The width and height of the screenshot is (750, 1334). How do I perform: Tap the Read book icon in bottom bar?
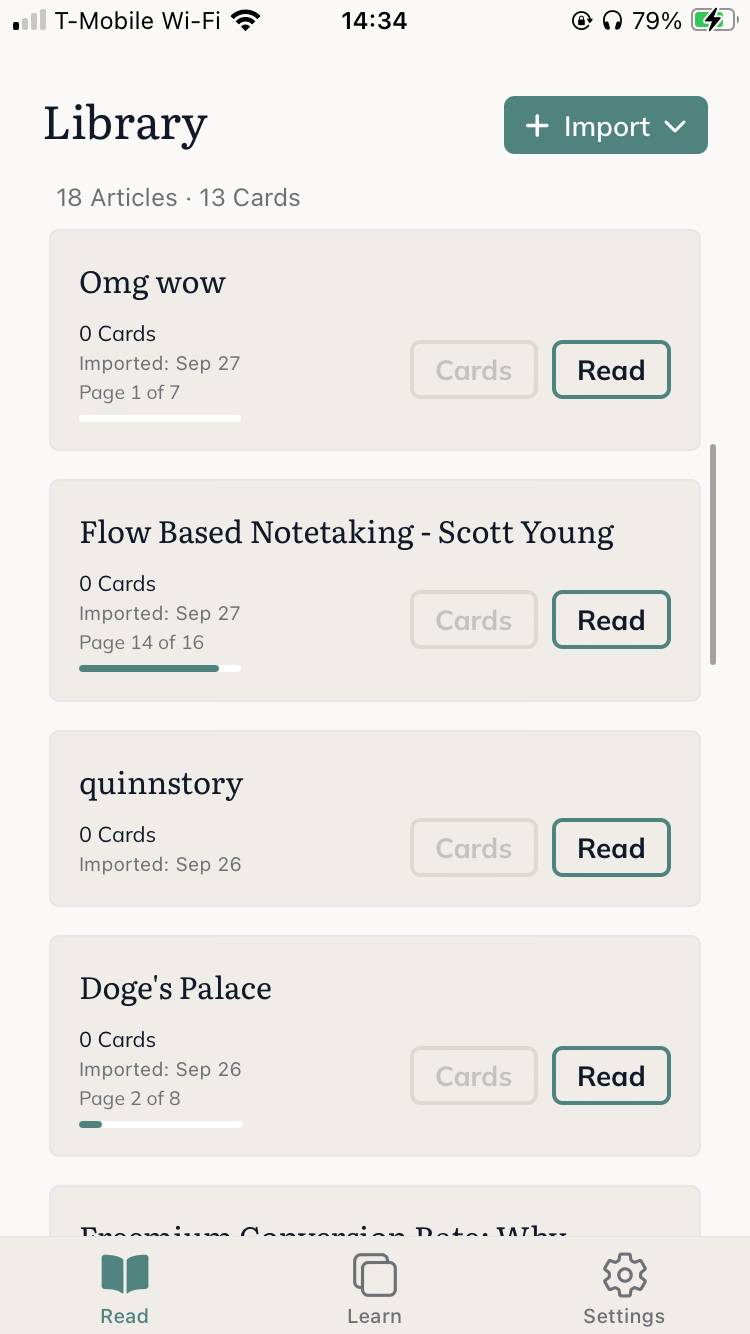click(124, 1275)
